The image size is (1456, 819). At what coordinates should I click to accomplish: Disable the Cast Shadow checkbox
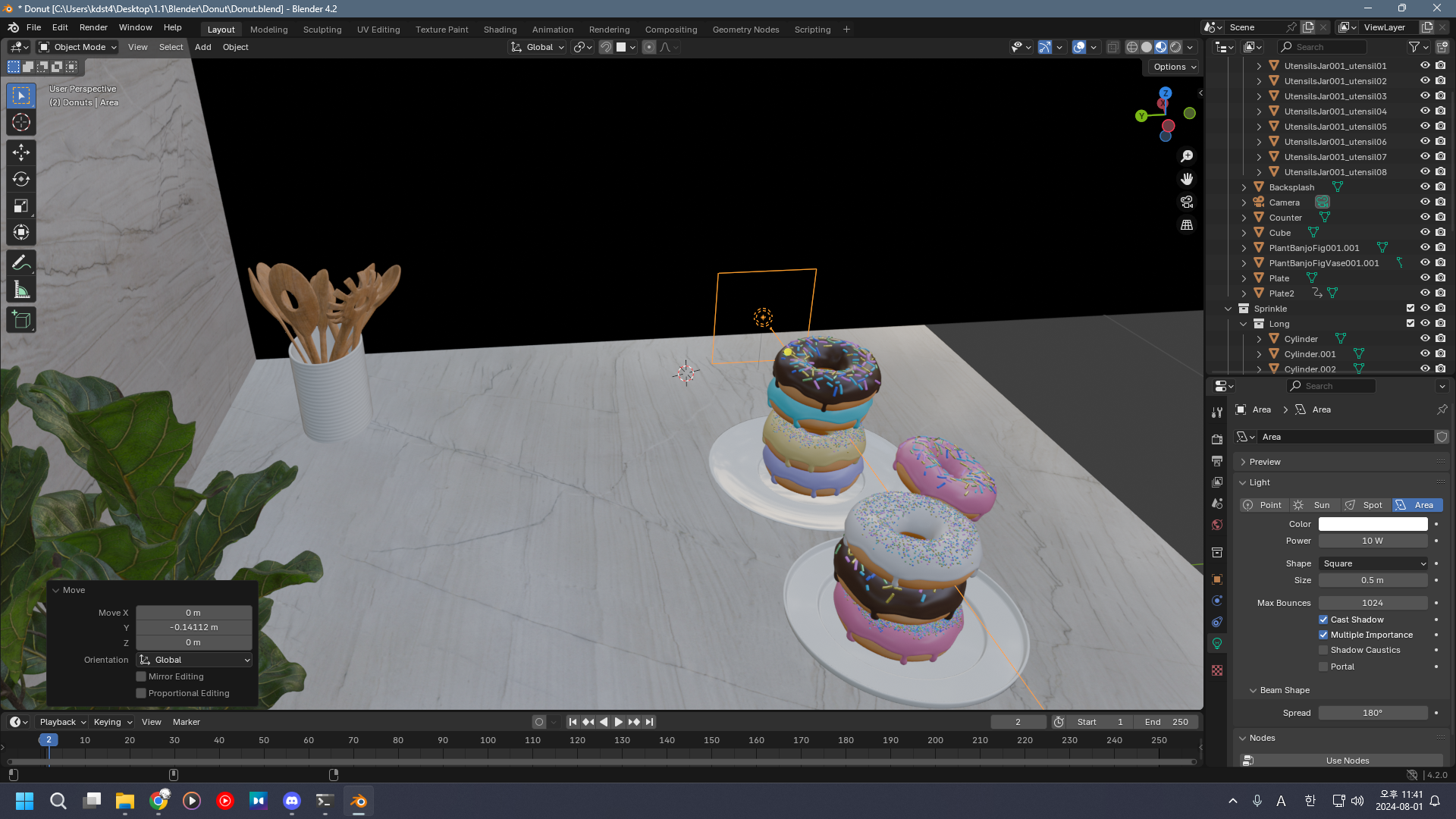click(x=1323, y=620)
